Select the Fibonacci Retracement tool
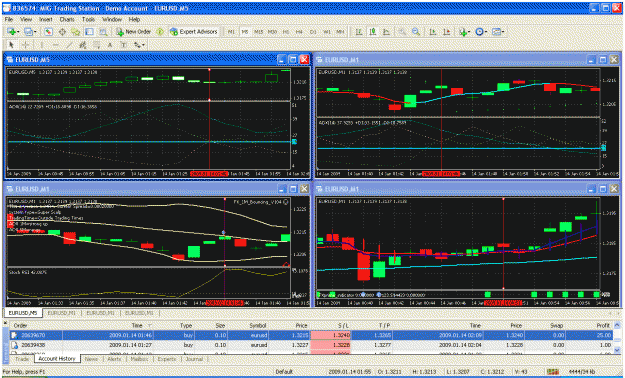This screenshot has width=625, height=378. tap(96, 45)
